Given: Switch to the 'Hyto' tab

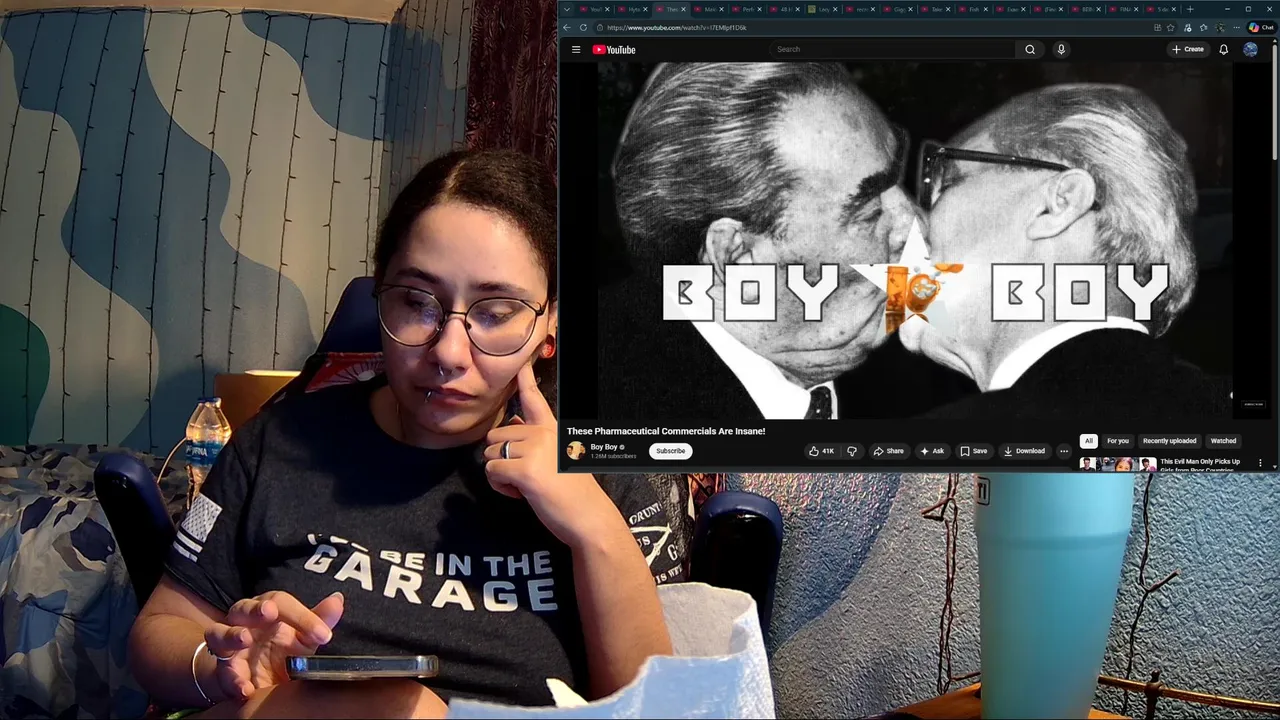Looking at the screenshot, I should tap(632, 9).
